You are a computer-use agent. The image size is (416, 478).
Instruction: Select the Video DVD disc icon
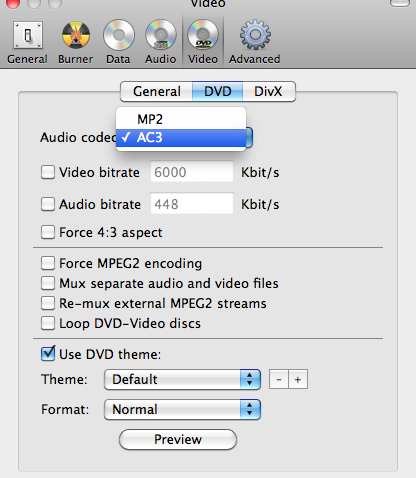click(x=203, y=35)
